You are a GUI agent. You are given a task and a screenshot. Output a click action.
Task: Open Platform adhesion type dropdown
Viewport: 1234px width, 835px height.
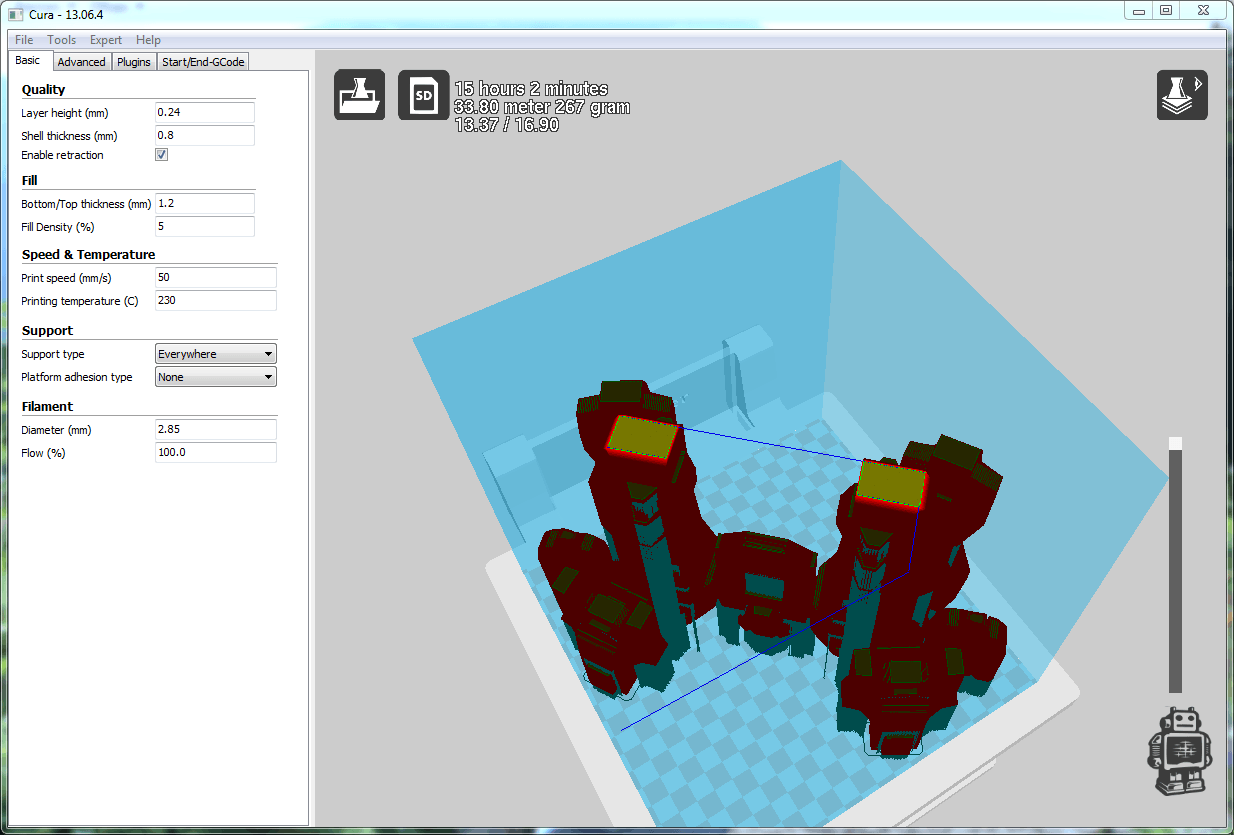click(x=216, y=377)
